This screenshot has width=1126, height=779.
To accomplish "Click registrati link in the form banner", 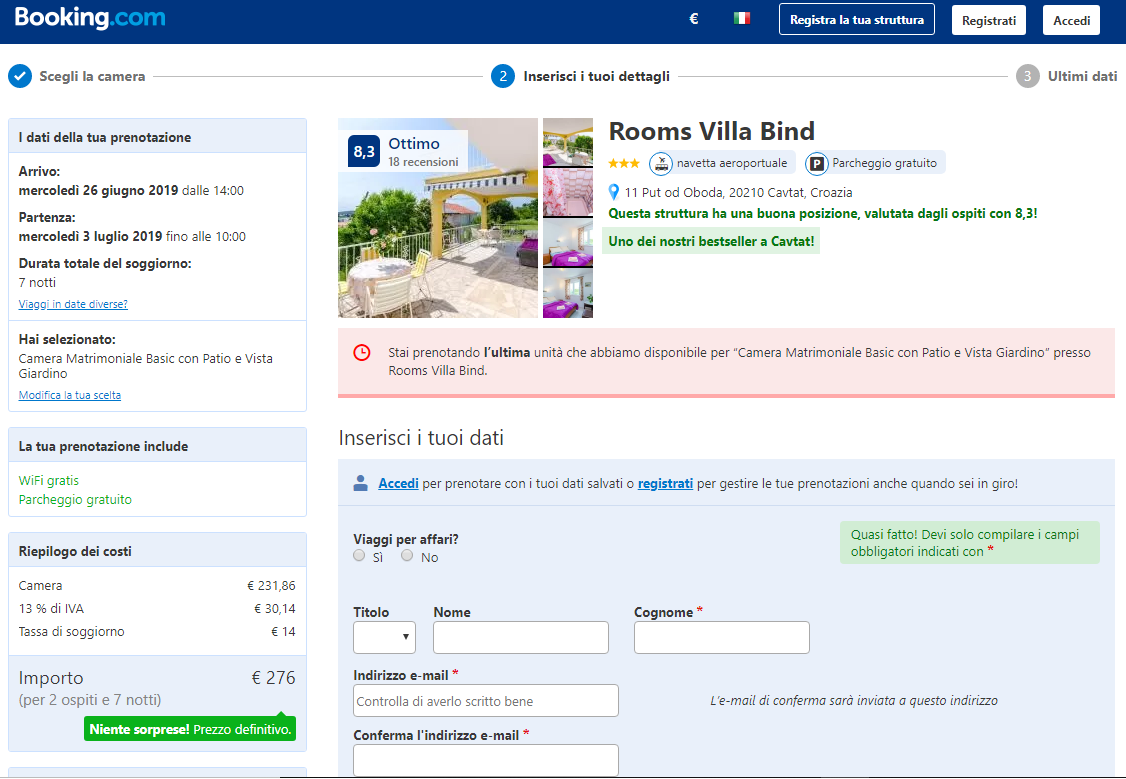I will coord(665,484).
